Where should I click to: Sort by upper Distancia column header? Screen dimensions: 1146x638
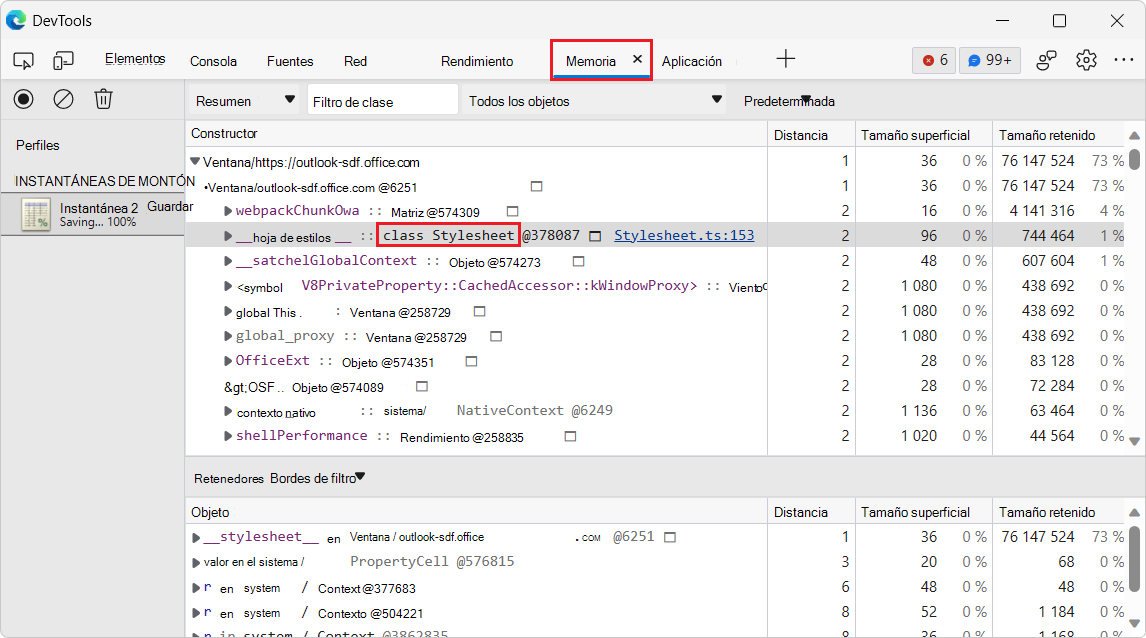tap(811, 134)
